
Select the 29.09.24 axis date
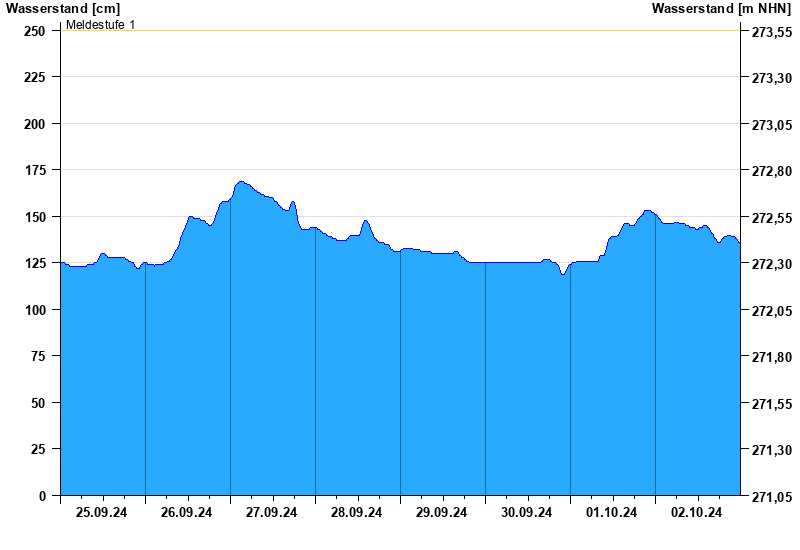tap(442, 513)
